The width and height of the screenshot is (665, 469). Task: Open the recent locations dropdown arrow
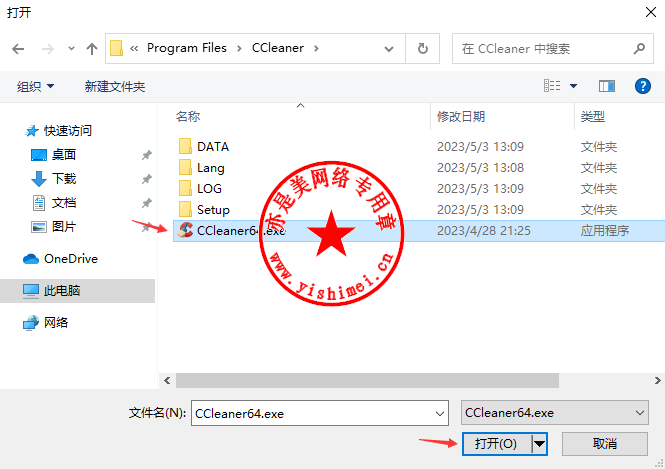coord(71,49)
